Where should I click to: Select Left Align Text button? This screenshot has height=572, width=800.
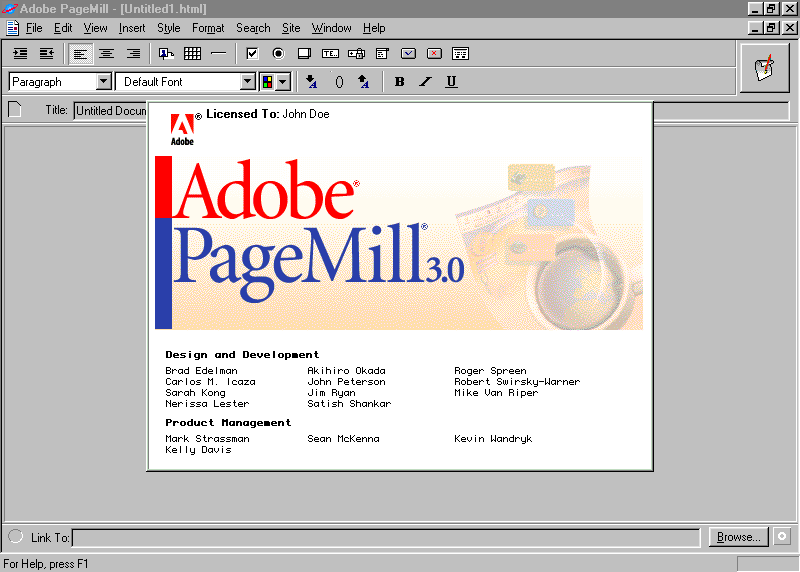(x=80, y=54)
